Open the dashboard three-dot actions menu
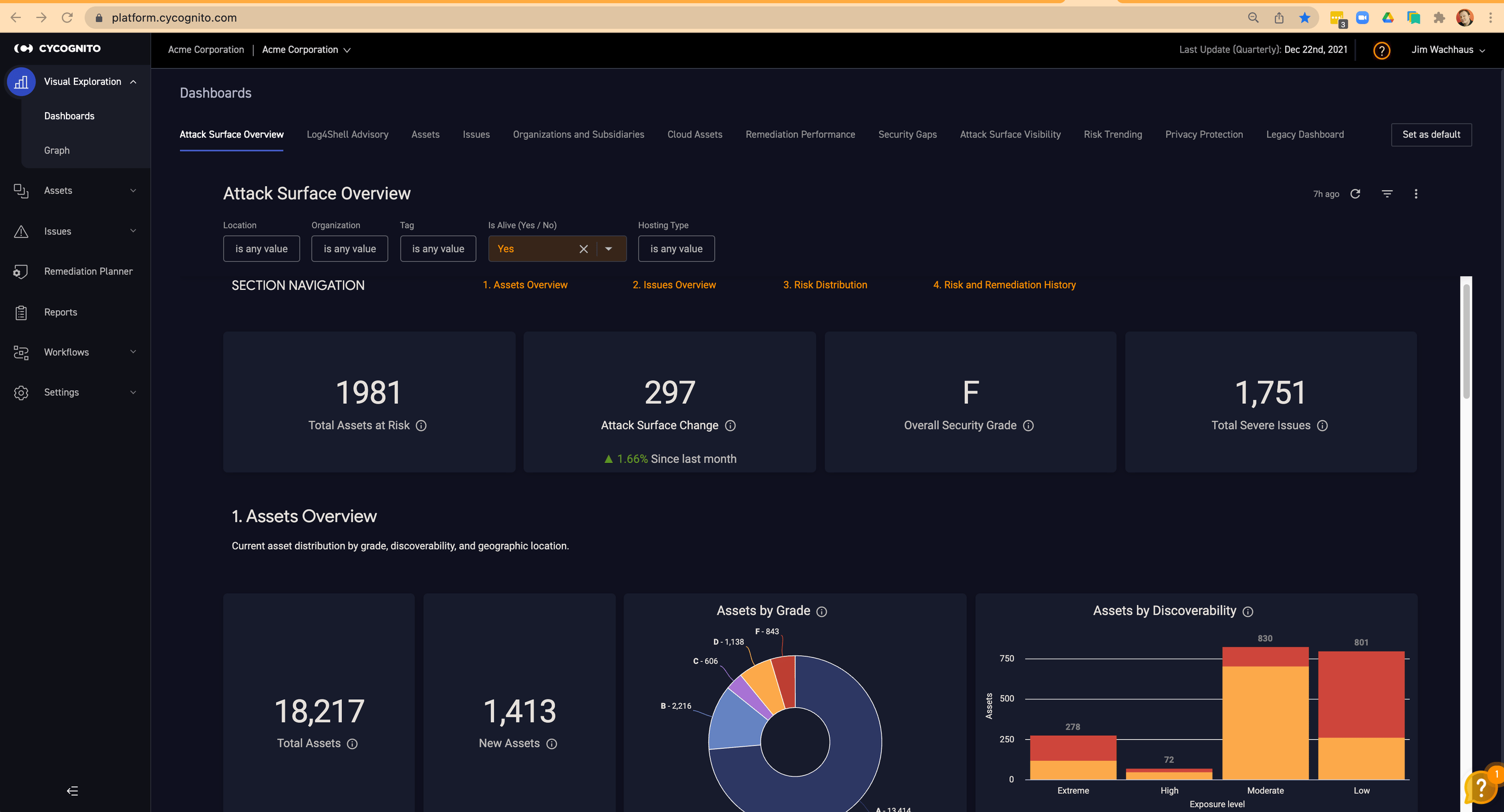Image resolution: width=1504 pixels, height=812 pixels. (x=1416, y=194)
